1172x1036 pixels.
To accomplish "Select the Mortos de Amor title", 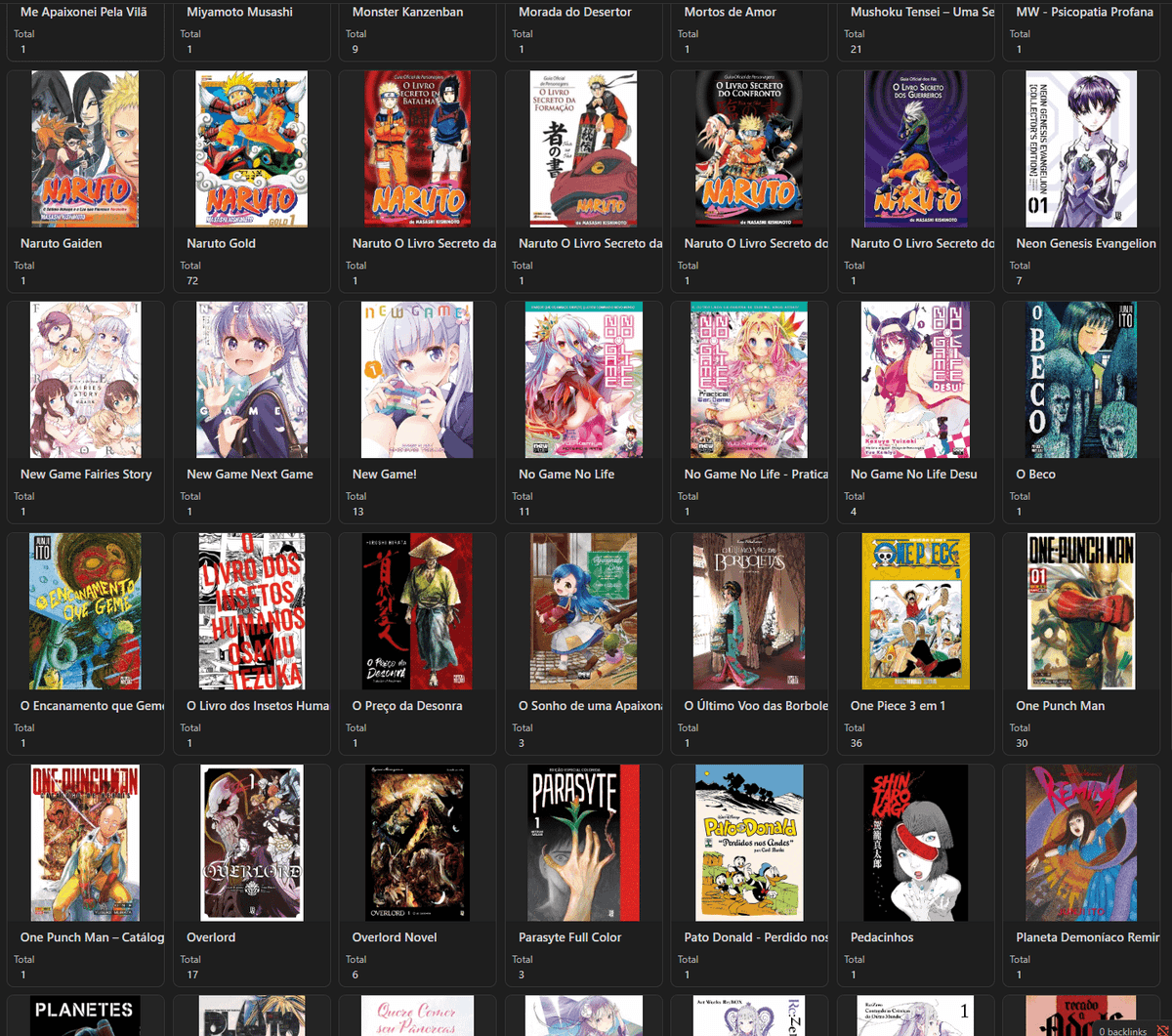I will [x=731, y=12].
